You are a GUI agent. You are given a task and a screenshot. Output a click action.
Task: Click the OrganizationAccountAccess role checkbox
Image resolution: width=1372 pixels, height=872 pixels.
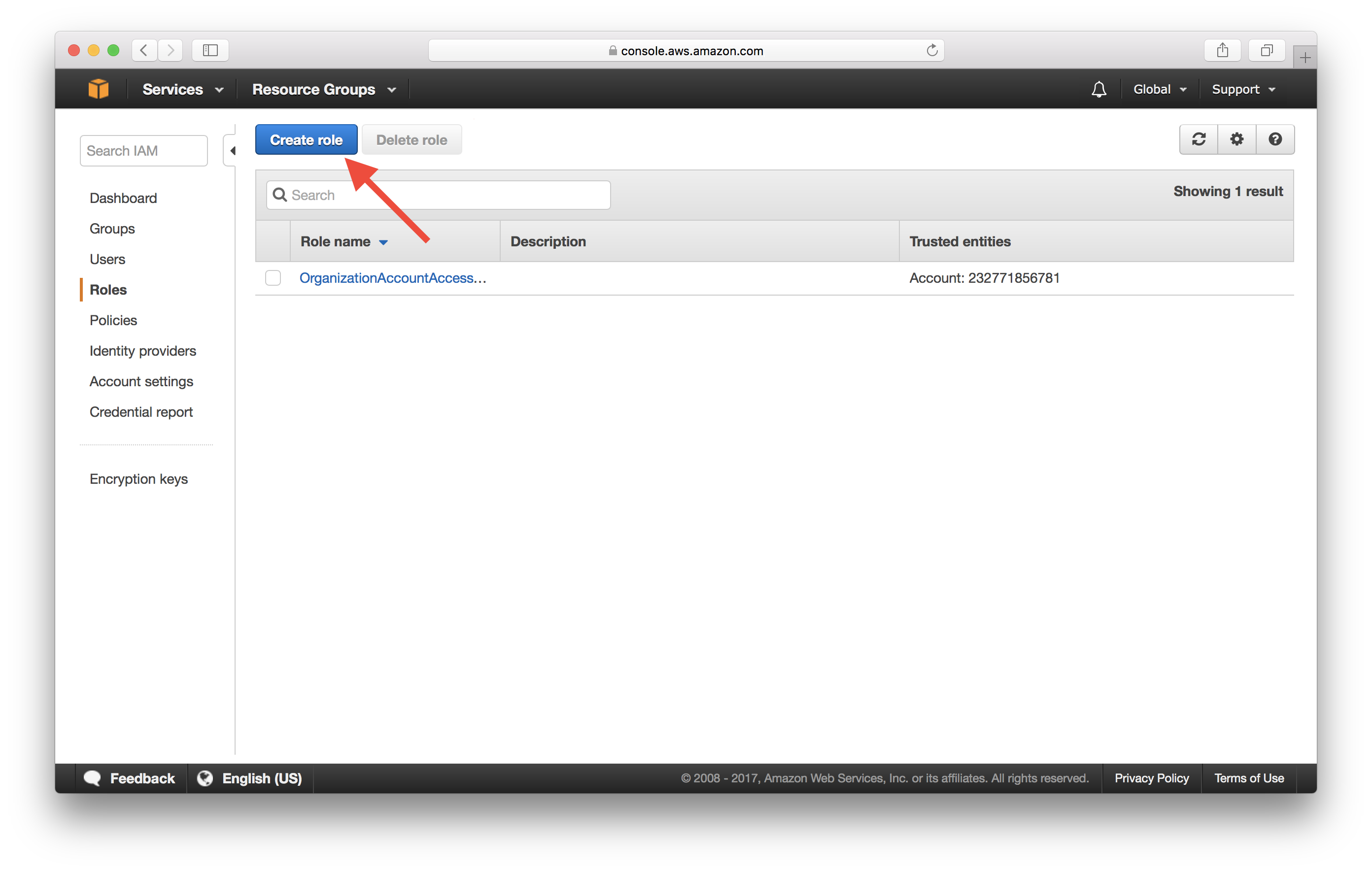(x=275, y=278)
